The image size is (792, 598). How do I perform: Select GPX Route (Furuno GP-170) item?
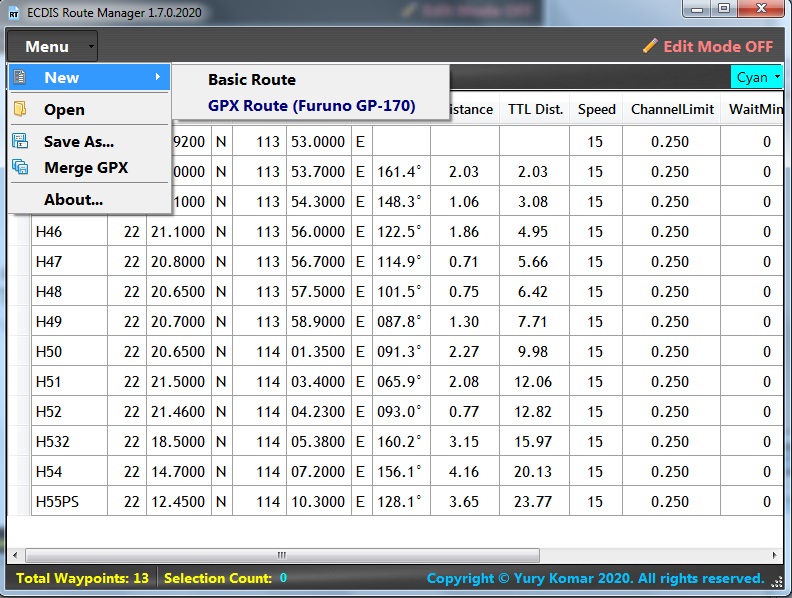310,106
